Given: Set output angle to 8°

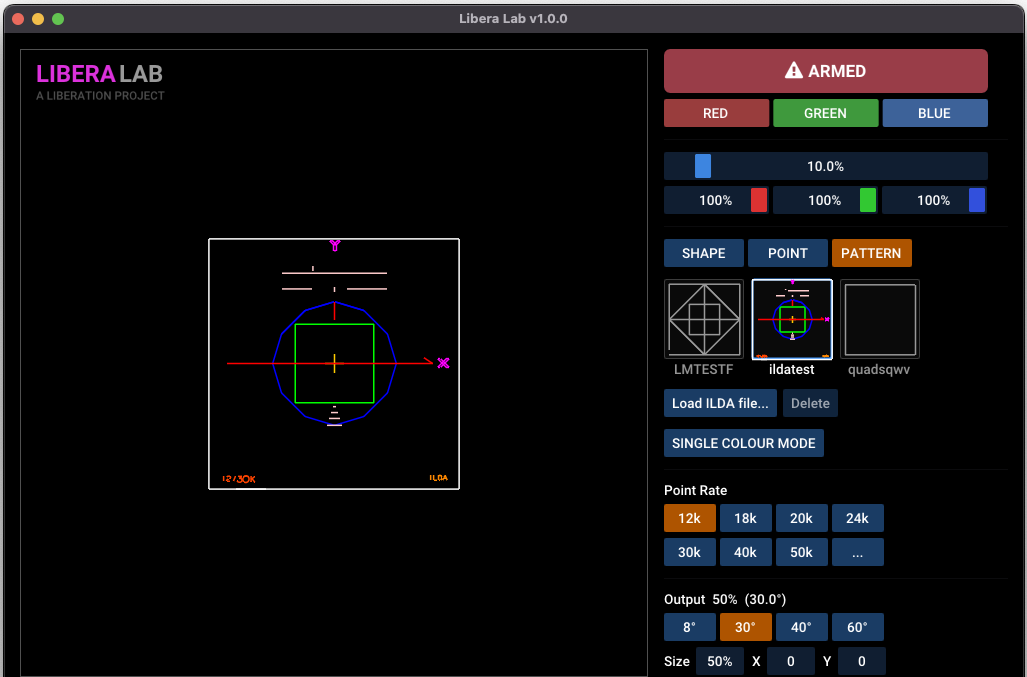Looking at the screenshot, I should coord(690,627).
